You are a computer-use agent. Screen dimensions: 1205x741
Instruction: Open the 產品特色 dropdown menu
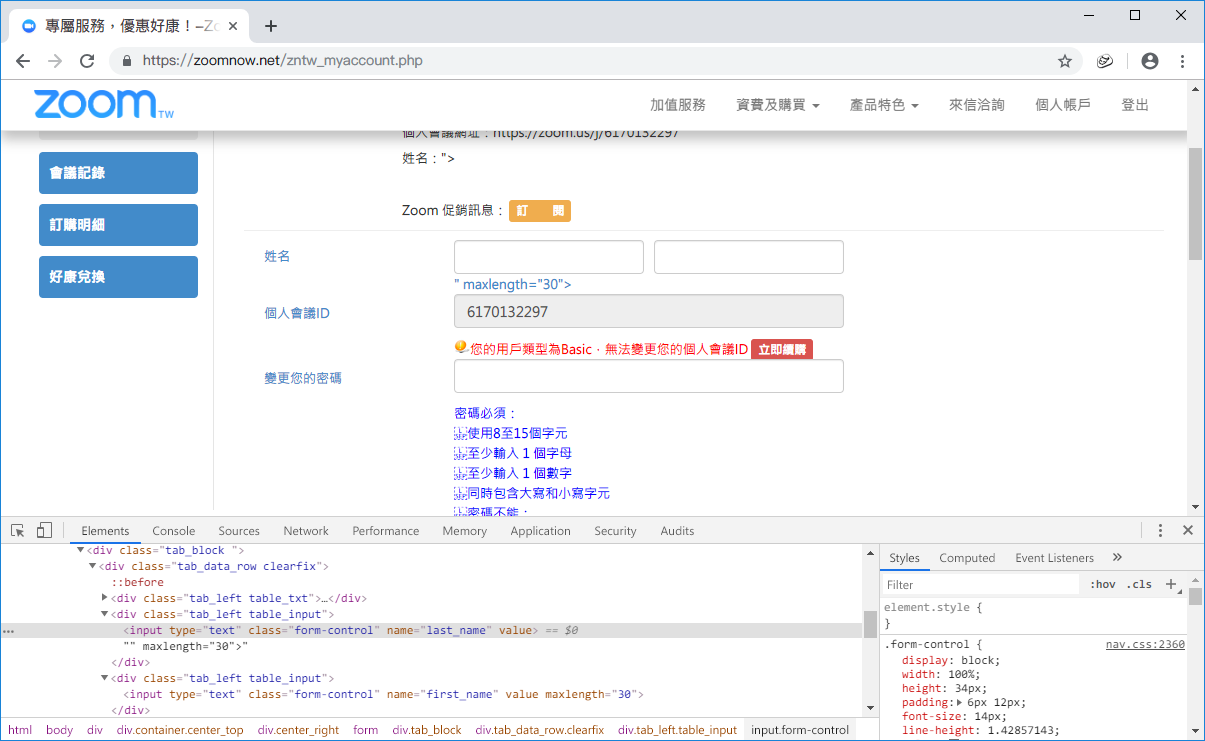884,105
